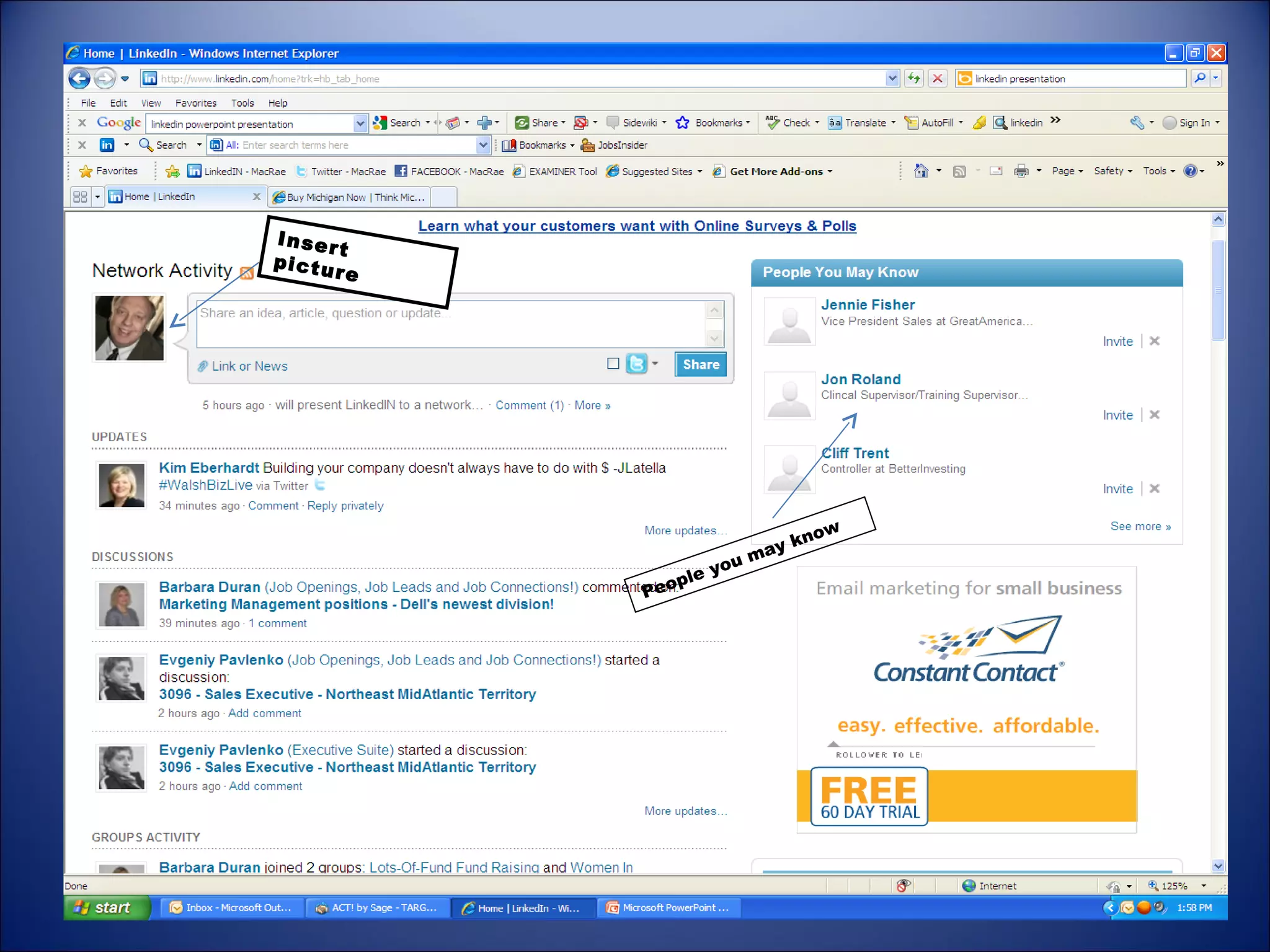The height and width of the screenshot is (952, 1270).
Task: Click the Add to Favorites star icon
Action: (172, 171)
